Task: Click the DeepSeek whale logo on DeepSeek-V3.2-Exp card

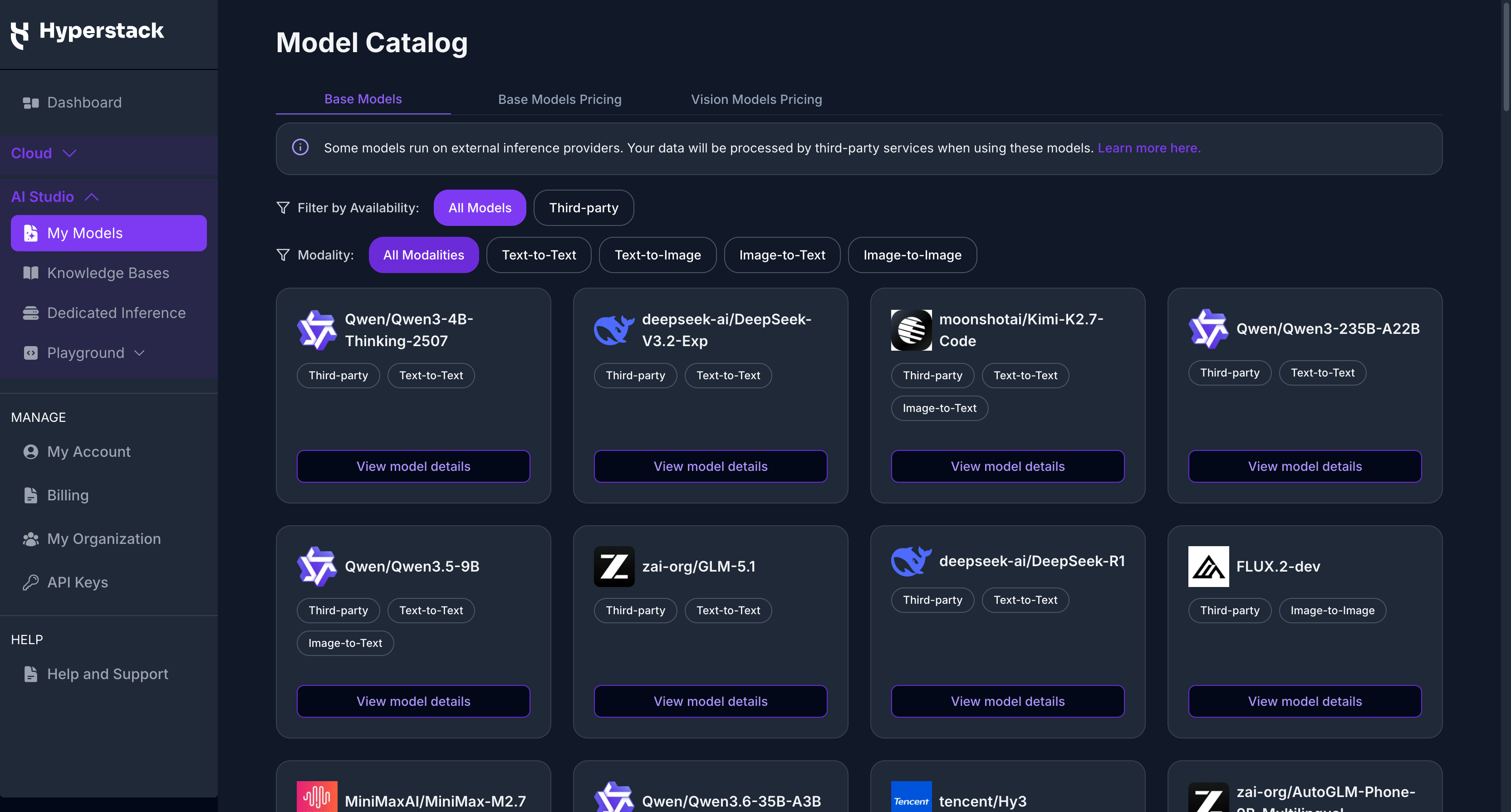Action: click(614, 330)
